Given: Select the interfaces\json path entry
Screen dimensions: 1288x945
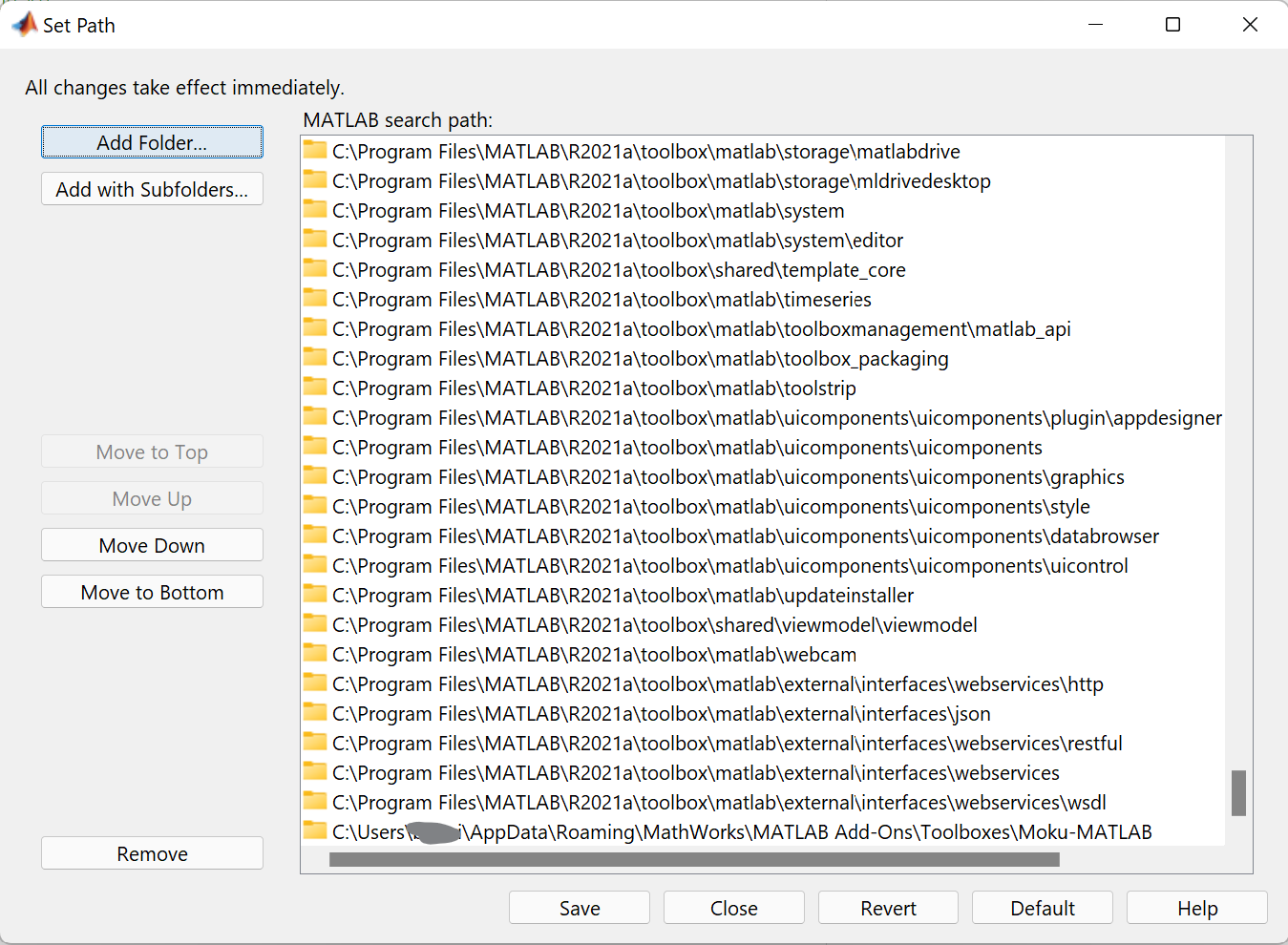Looking at the screenshot, I should 662,714.
